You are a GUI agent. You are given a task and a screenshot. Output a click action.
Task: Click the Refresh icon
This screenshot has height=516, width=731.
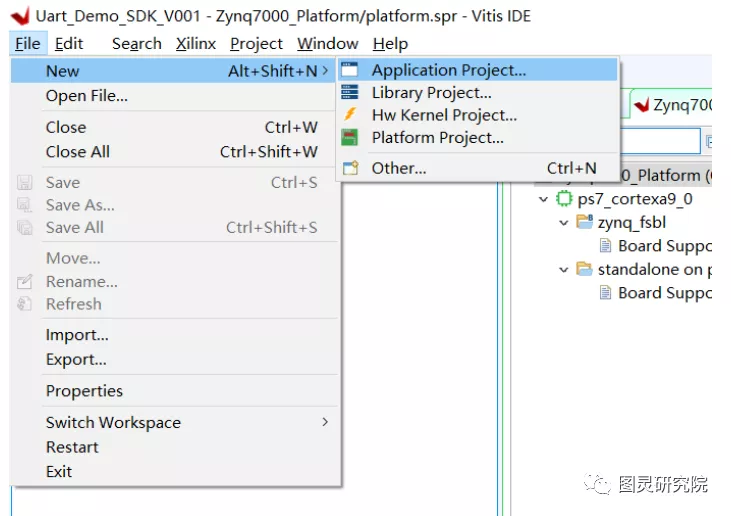pos(24,304)
